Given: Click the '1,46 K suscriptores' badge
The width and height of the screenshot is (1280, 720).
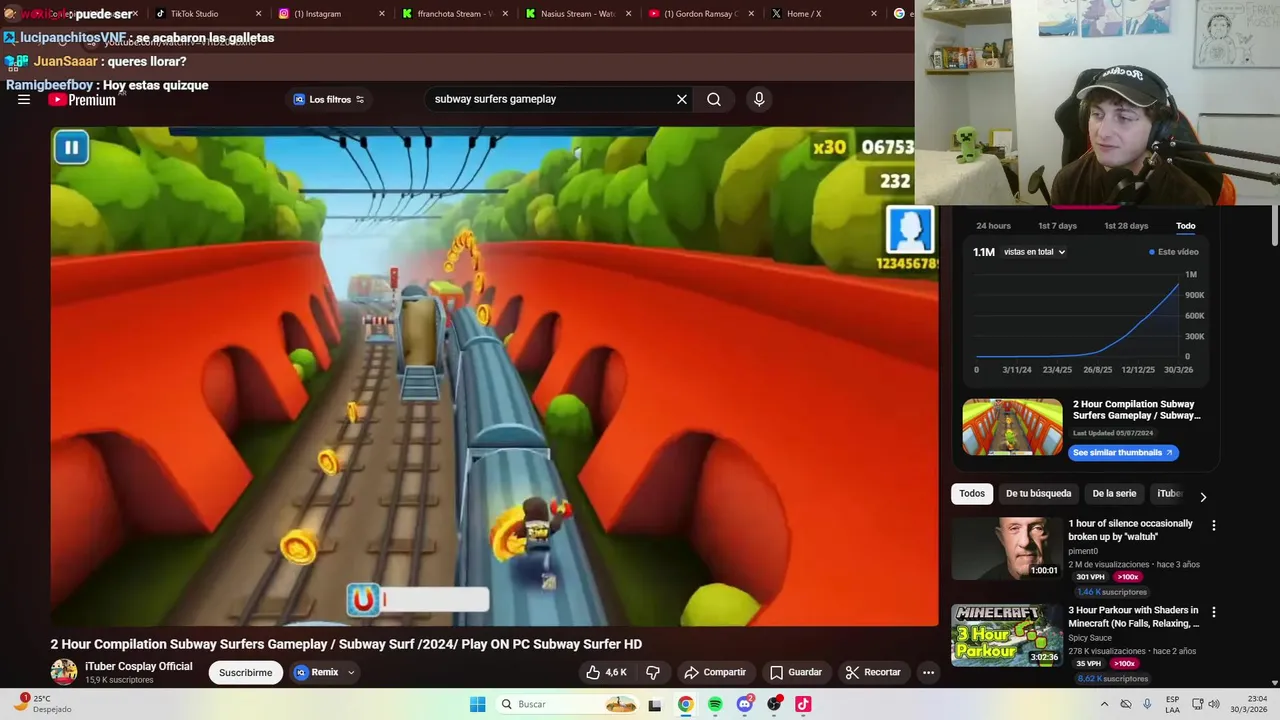Looking at the screenshot, I should point(1111,592).
